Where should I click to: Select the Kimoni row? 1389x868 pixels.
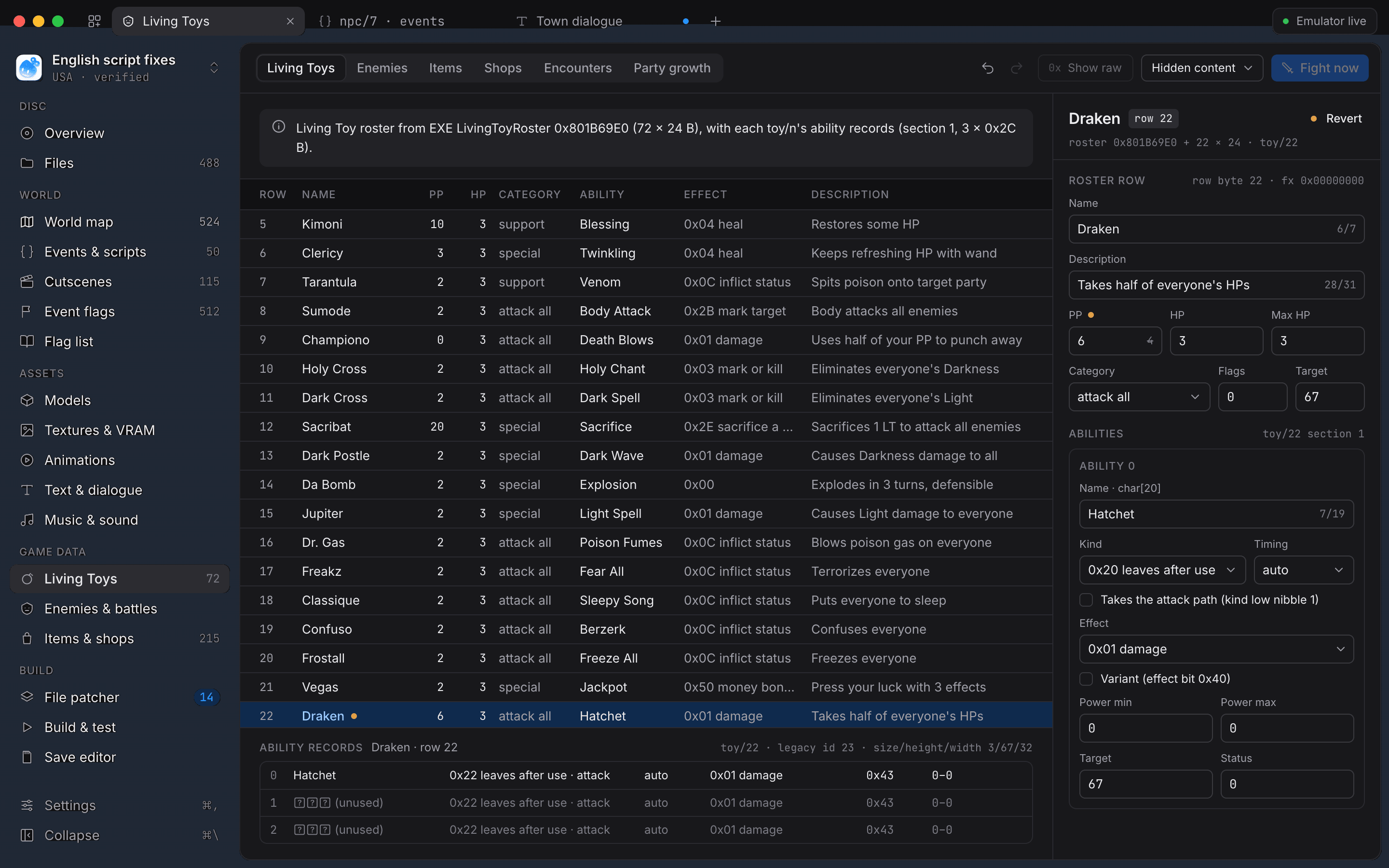tap(646, 224)
